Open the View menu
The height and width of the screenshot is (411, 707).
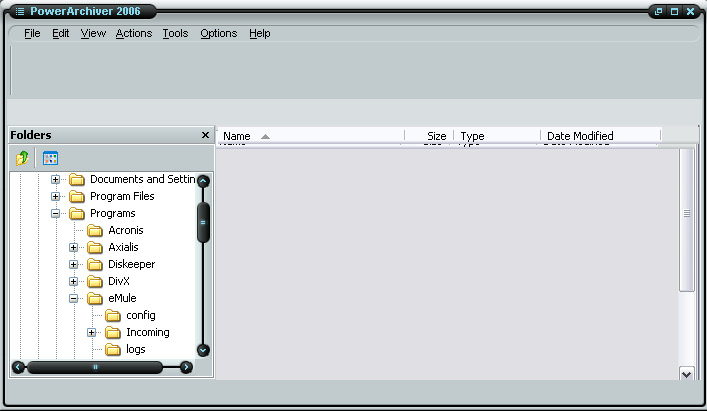[x=93, y=33]
